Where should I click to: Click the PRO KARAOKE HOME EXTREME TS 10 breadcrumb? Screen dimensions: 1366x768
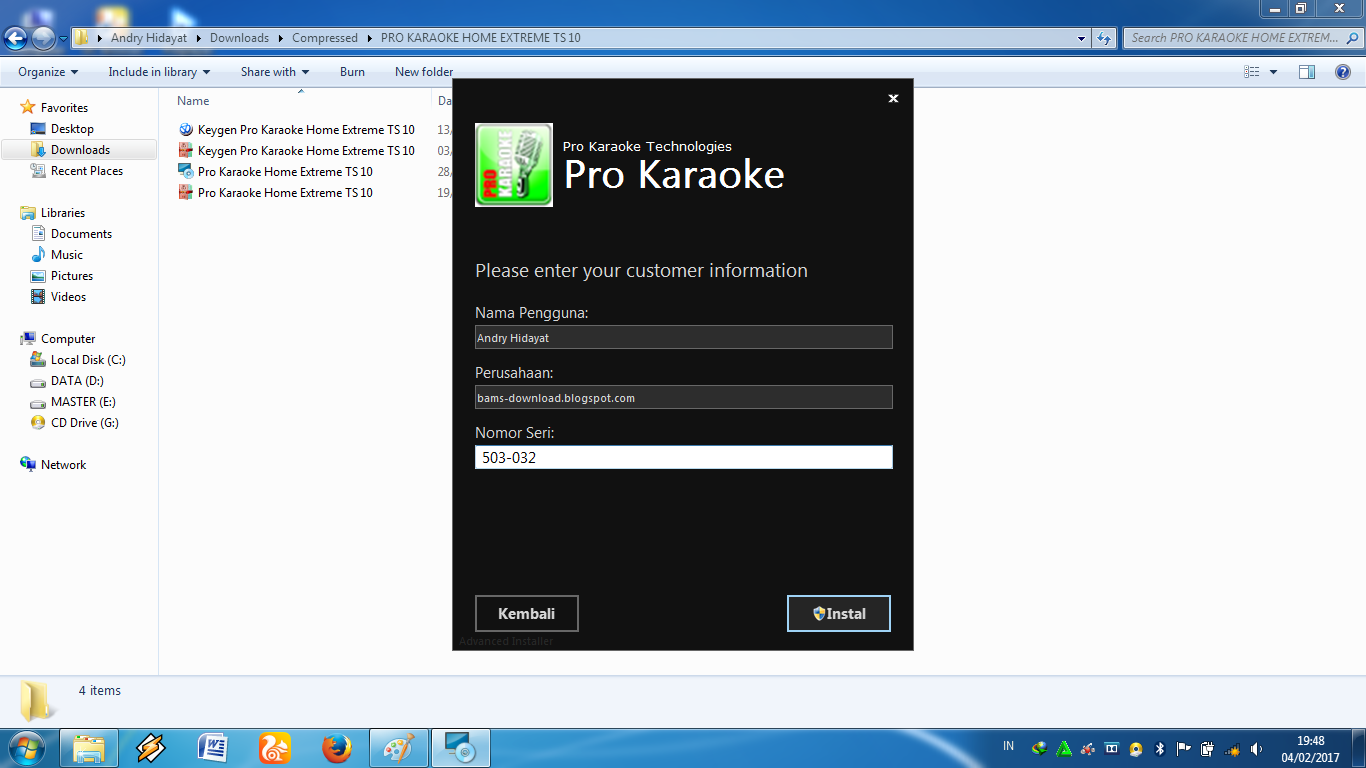coord(481,38)
